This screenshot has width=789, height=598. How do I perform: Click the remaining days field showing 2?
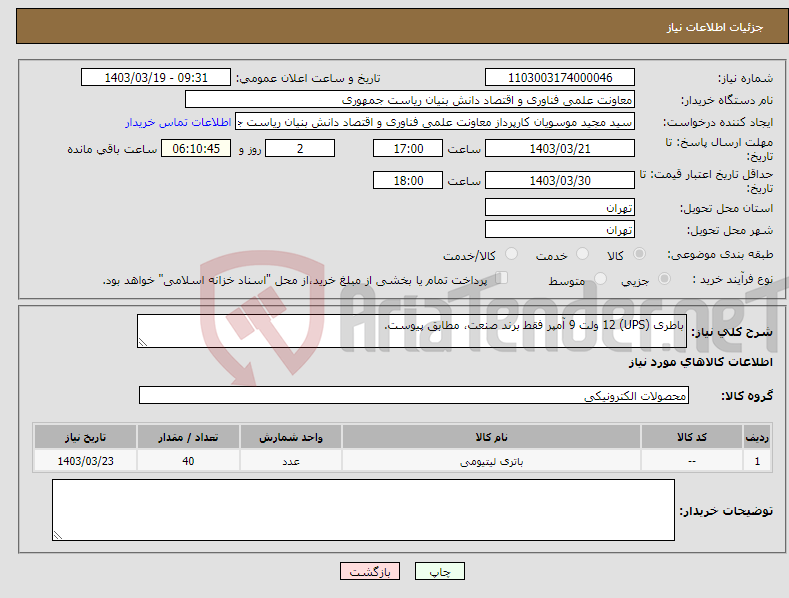[300, 148]
